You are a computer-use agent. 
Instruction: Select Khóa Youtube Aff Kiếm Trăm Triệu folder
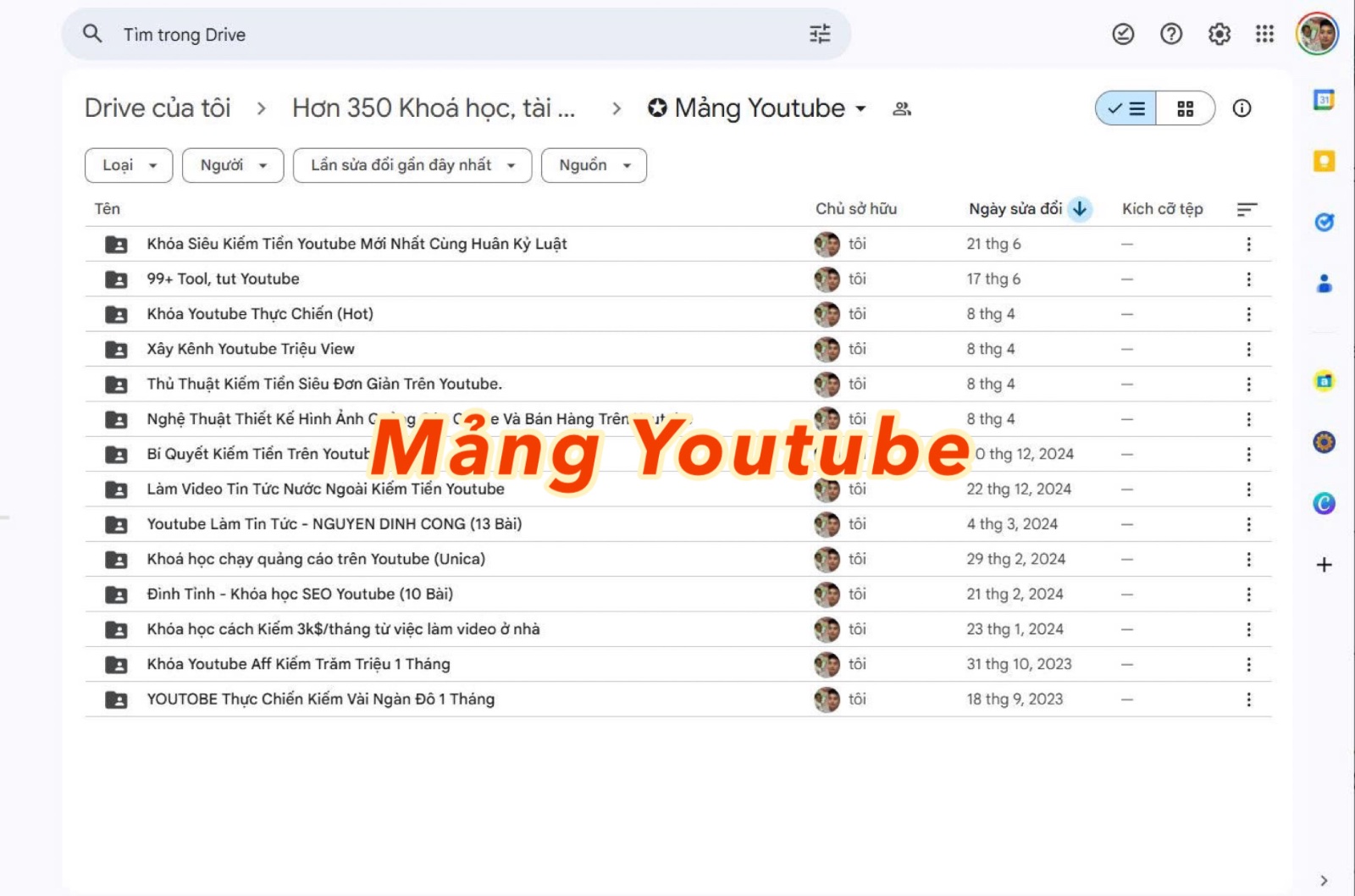pos(677,665)
